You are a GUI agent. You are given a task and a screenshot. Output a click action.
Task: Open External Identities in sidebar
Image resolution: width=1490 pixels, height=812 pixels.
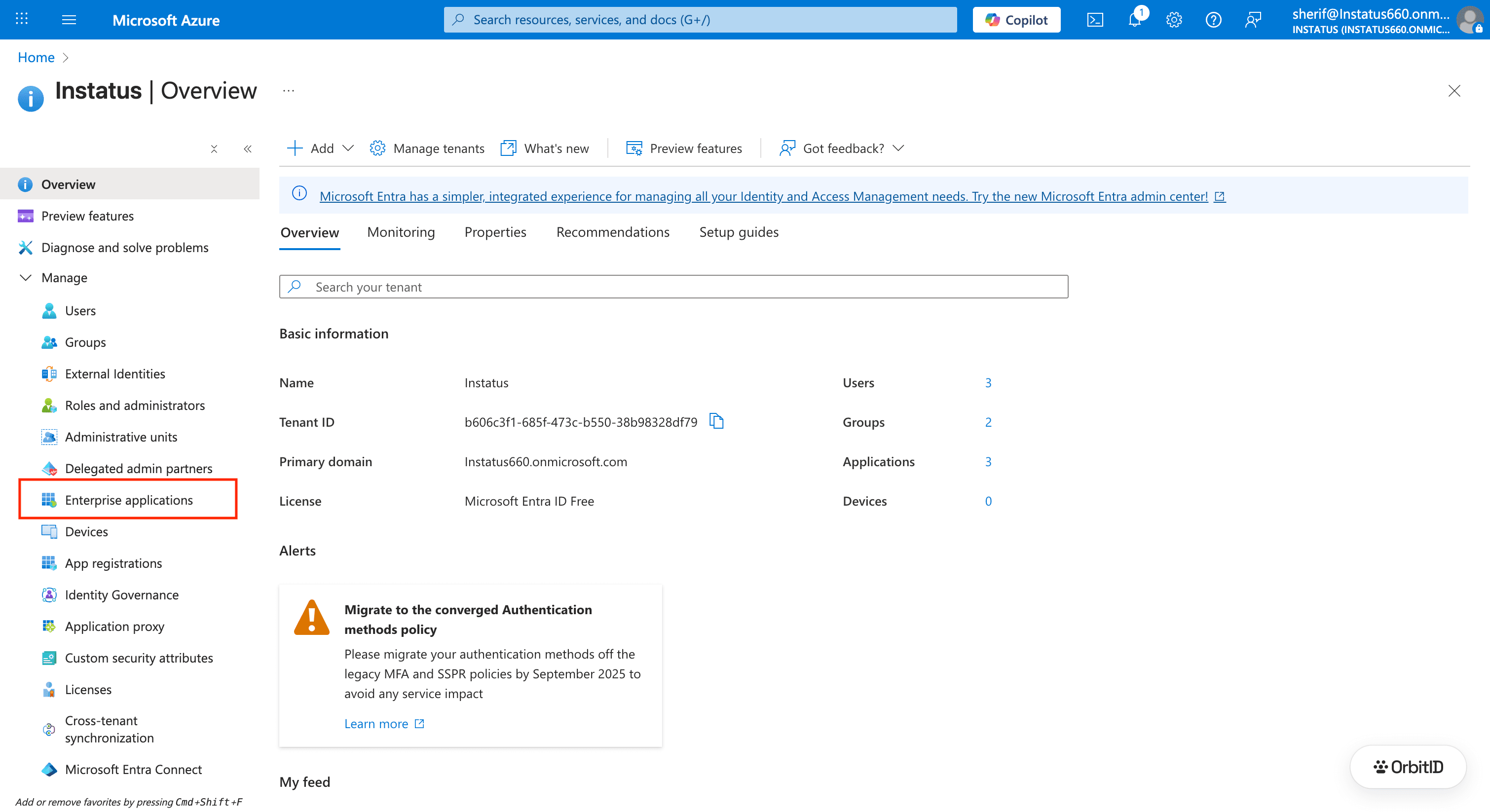(x=114, y=373)
